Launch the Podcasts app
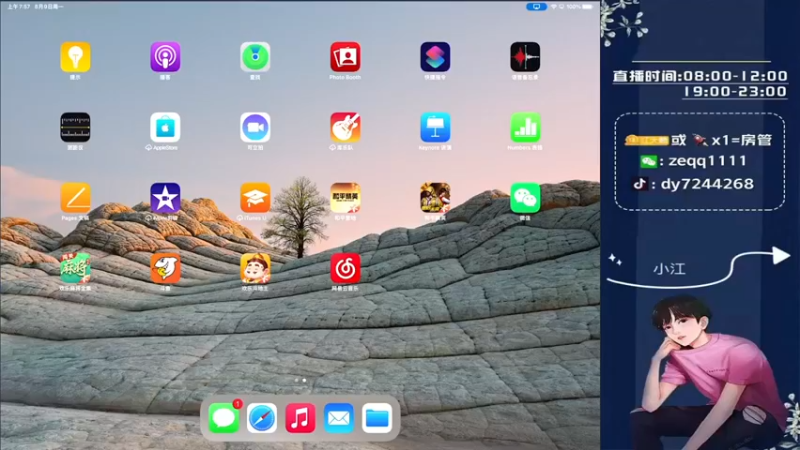The image size is (800, 450). (x=165, y=57)
